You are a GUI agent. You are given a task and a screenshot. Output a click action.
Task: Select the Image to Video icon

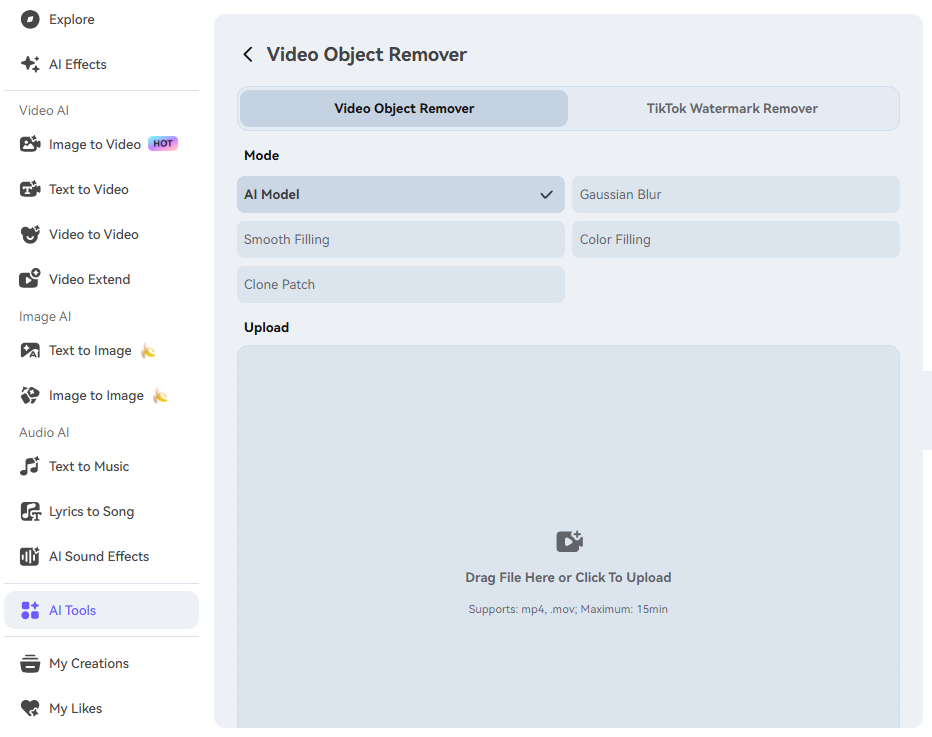click(30, 144)
